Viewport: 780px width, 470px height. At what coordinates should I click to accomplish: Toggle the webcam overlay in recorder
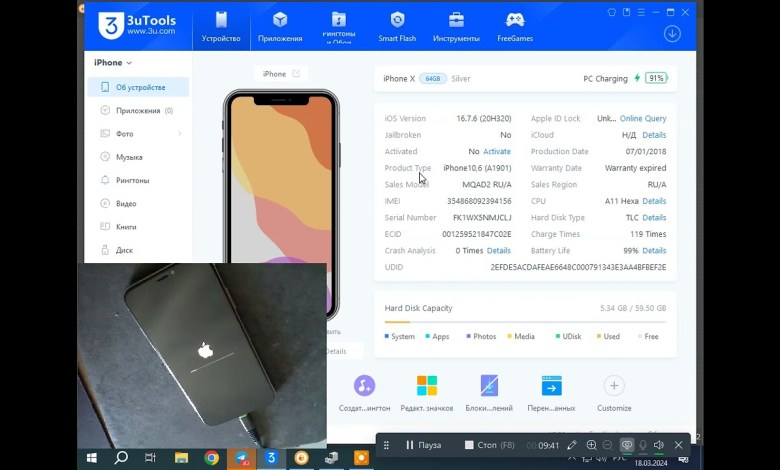[627, 445]
